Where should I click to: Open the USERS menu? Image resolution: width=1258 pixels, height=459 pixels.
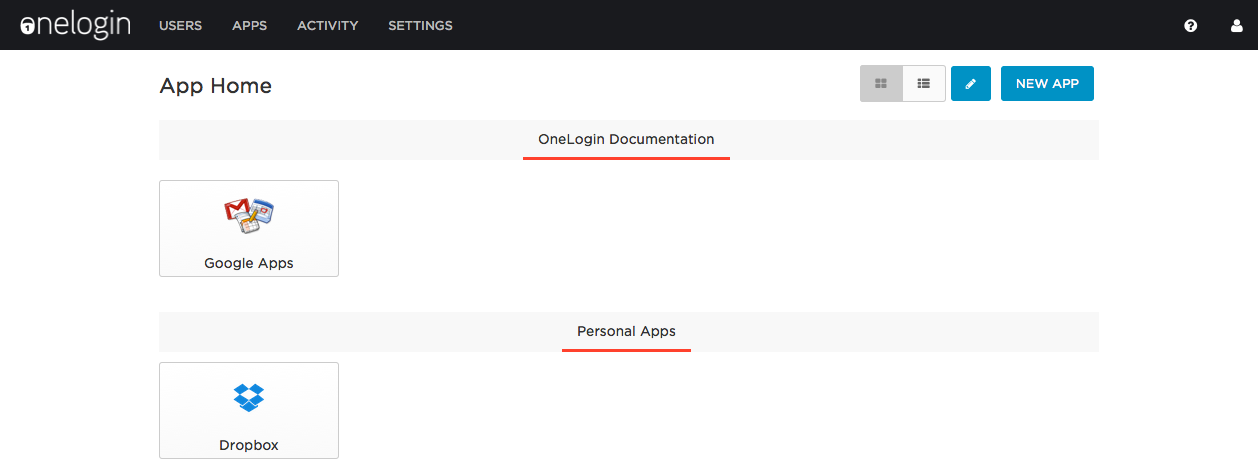point(180,26)
